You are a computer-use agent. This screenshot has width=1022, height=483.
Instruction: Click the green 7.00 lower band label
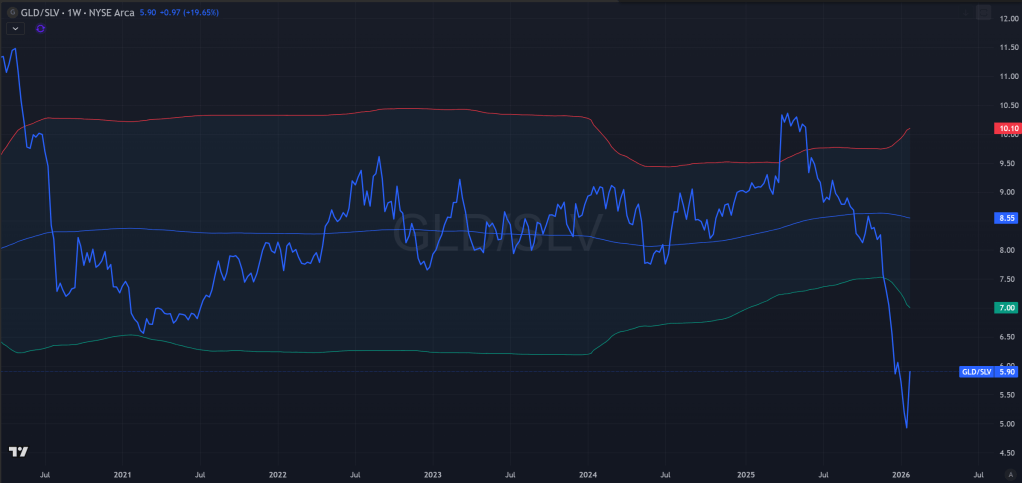click(x=1007, y=308)
